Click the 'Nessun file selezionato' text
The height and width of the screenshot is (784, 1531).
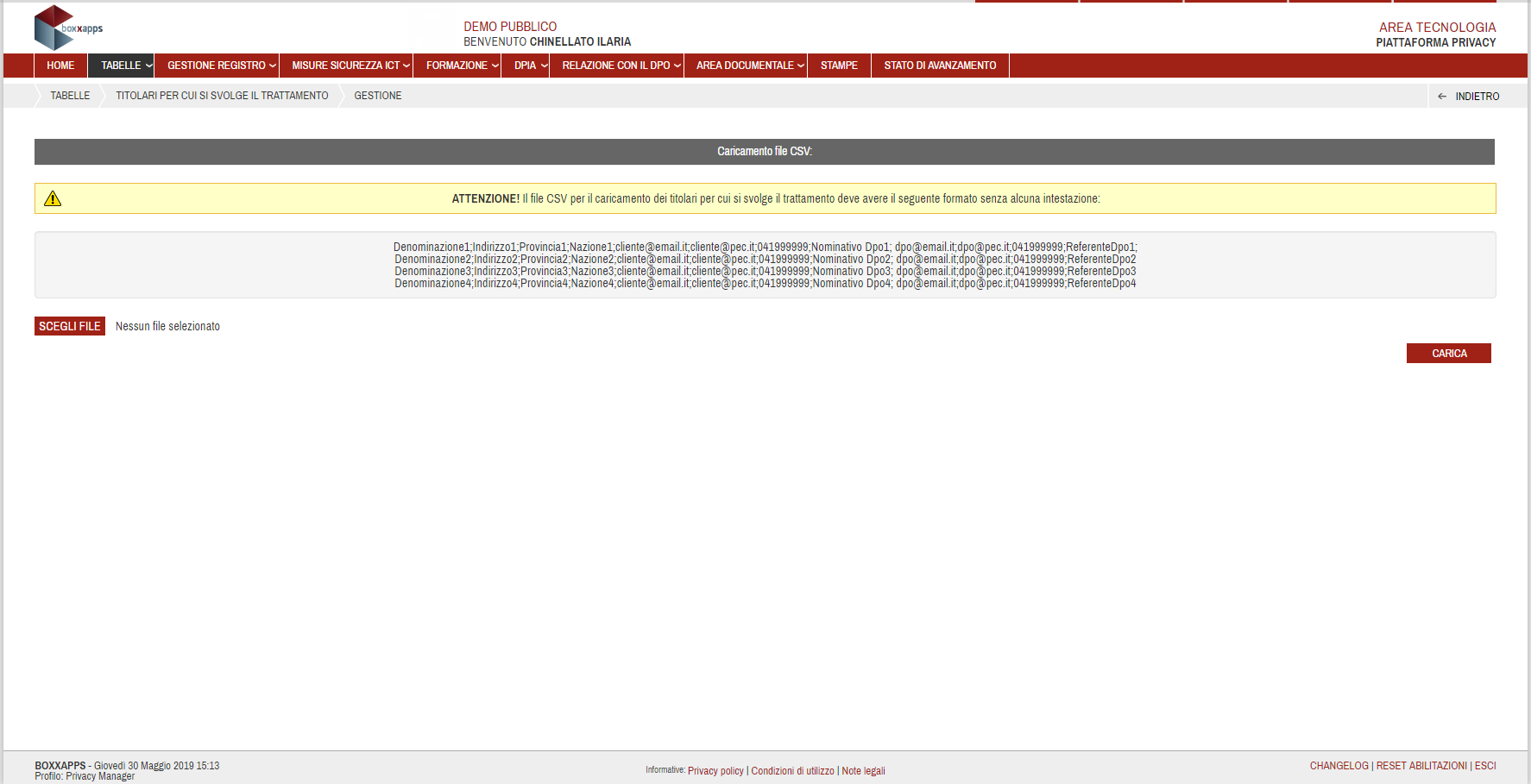click(x=167, y=326)
